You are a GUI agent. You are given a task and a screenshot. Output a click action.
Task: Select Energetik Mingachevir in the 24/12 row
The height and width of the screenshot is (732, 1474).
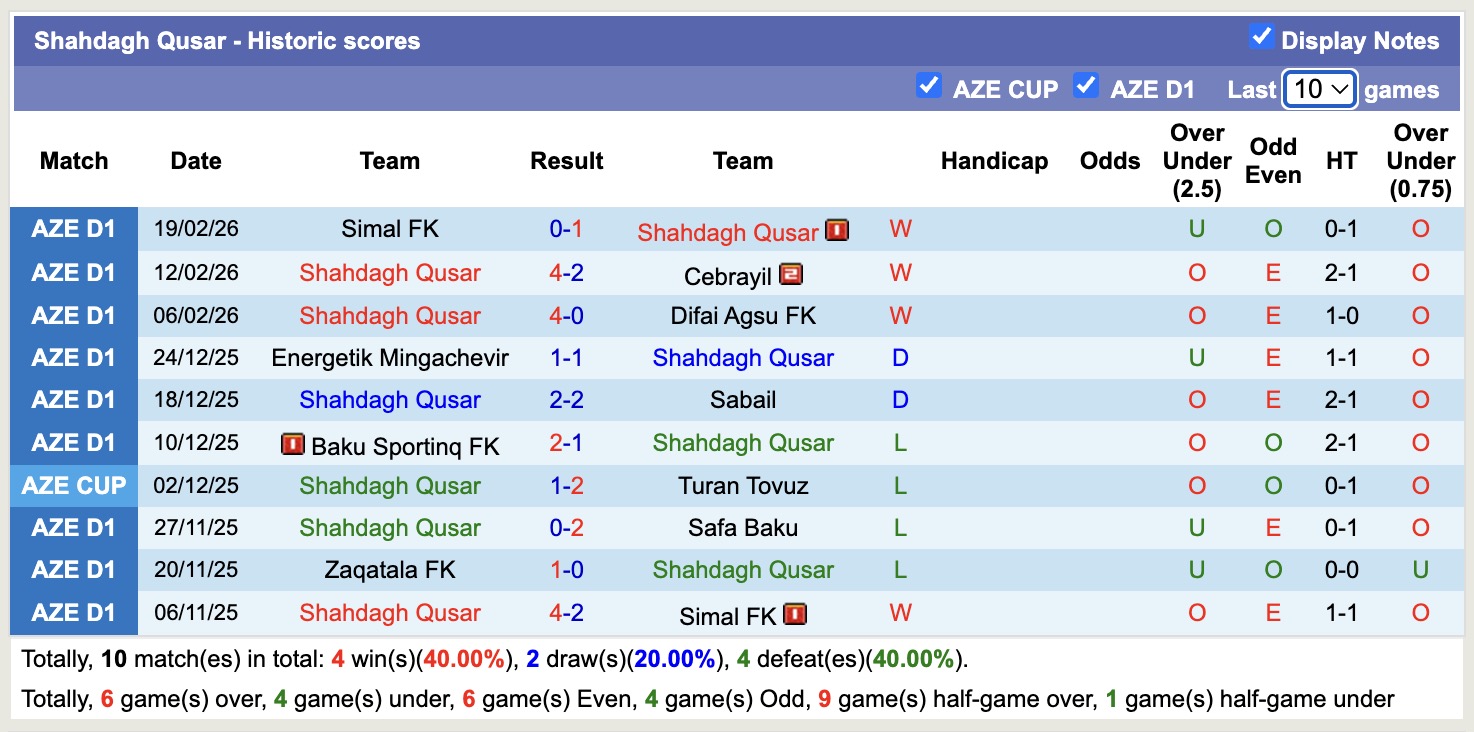tap(389, 357)
